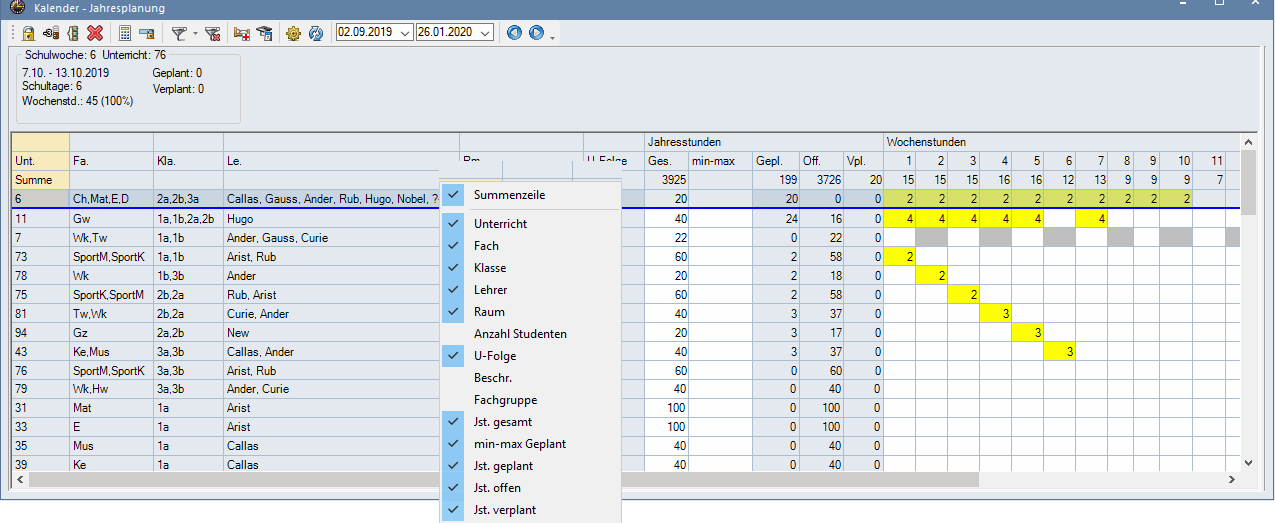The image size is (1275, 523).
Task: Click the red X delete icon
Action: 95,33
